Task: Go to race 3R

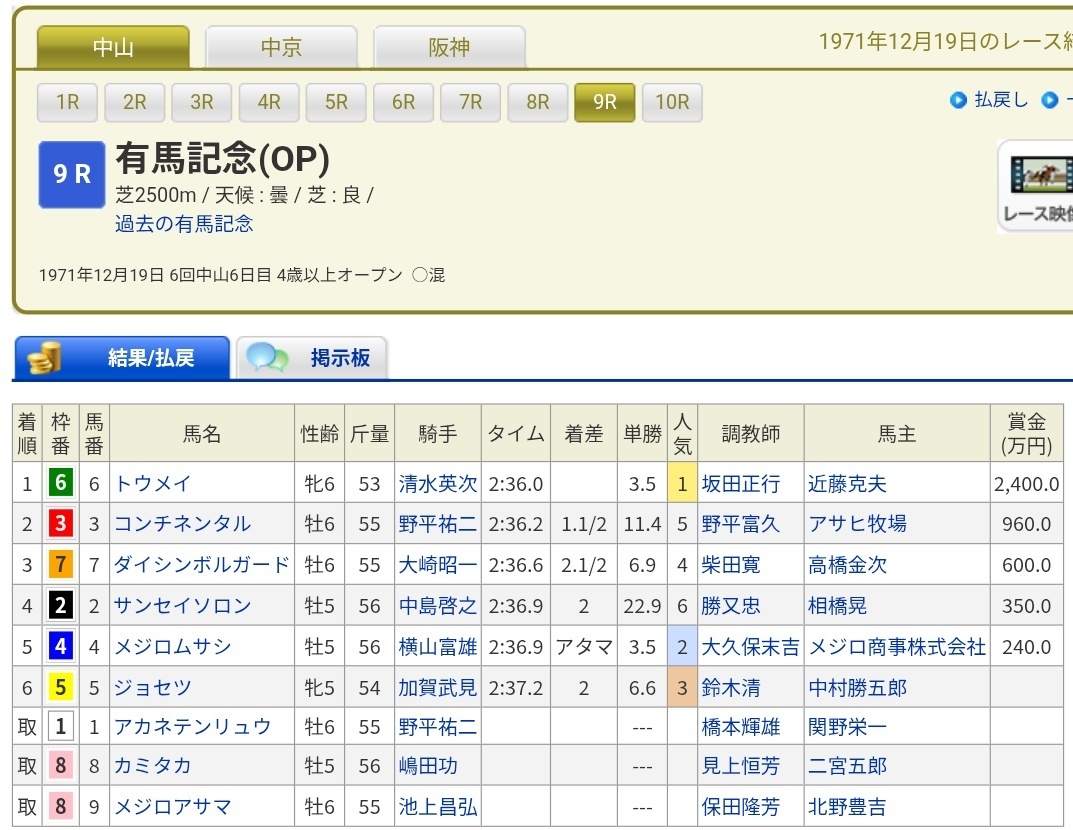Action: pos(202,102)
